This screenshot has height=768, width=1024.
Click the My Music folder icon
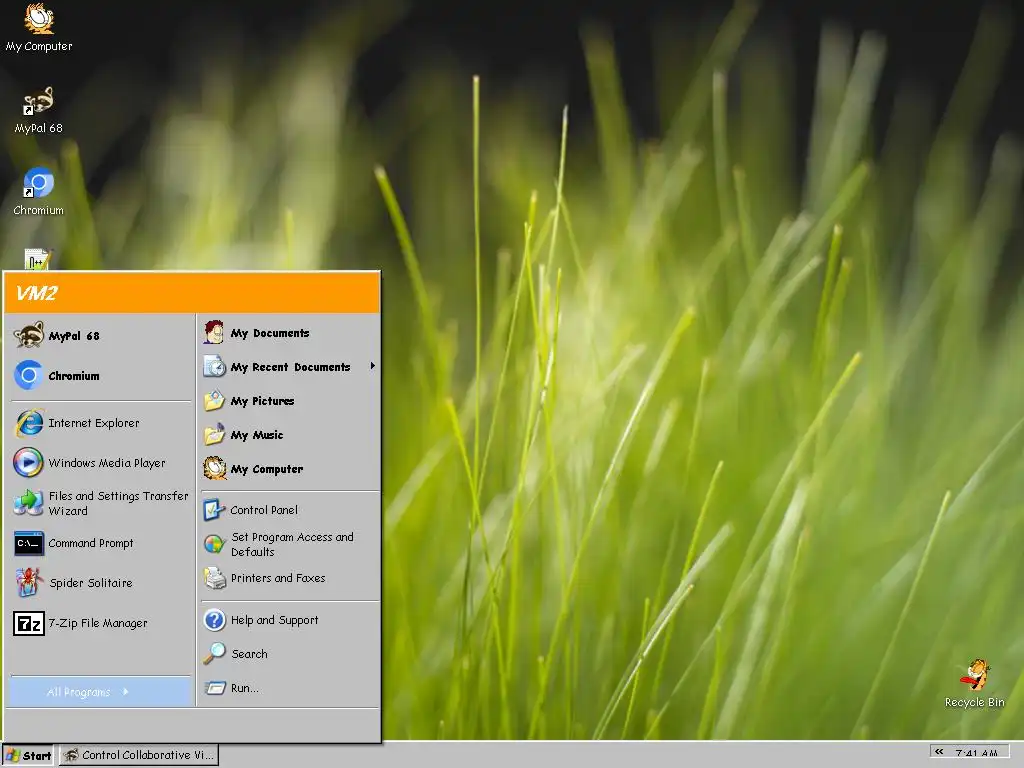coord(214,434)
